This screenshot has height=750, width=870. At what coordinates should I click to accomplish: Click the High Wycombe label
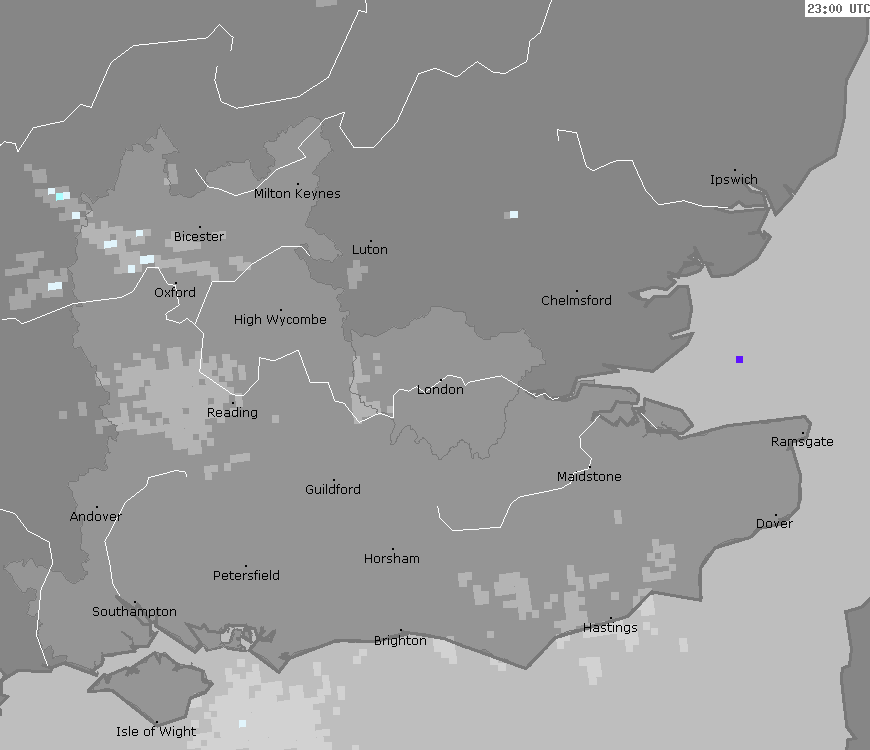coord(280,320)
